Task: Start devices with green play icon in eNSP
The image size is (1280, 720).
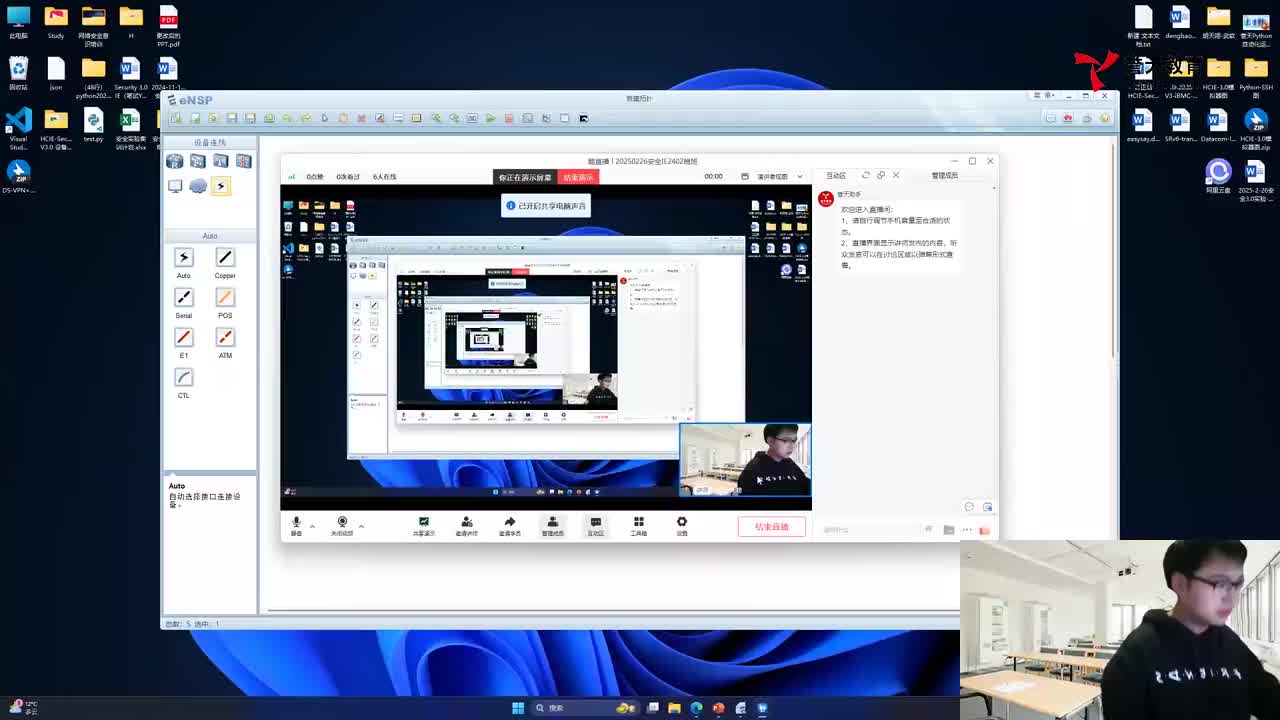Action: [490, 118]
